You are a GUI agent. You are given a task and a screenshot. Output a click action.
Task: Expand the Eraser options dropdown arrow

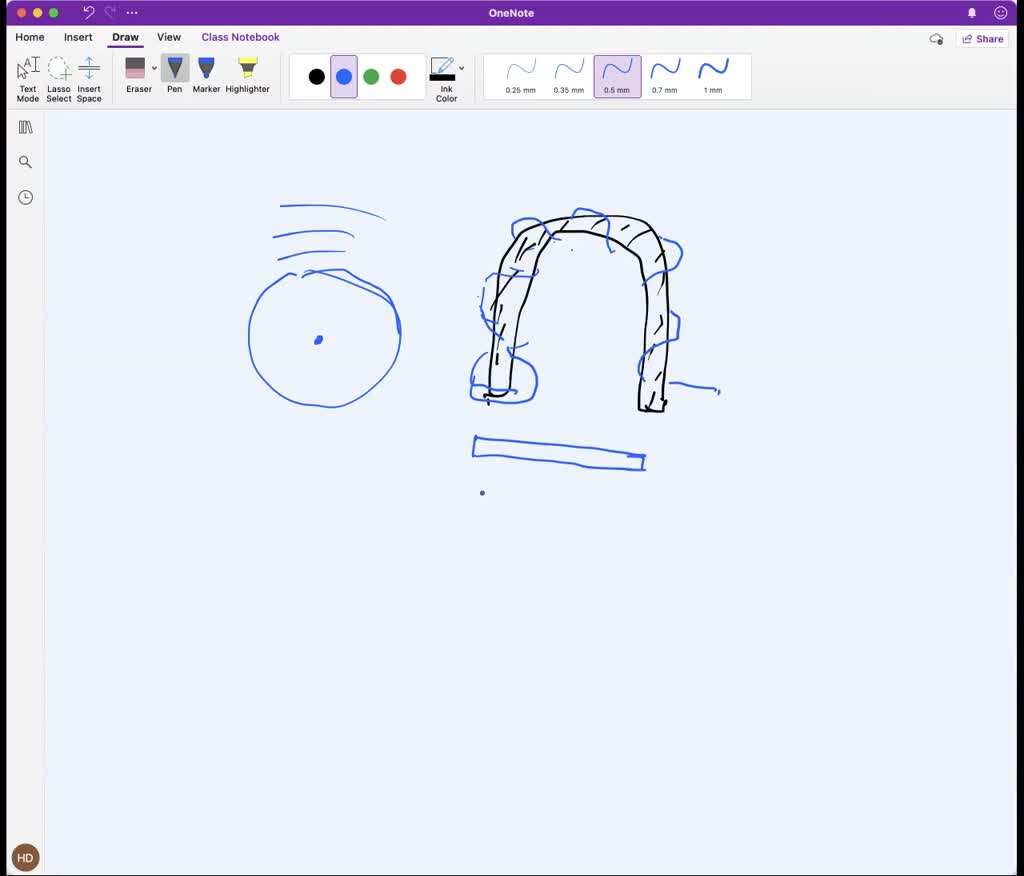point(154,69)
